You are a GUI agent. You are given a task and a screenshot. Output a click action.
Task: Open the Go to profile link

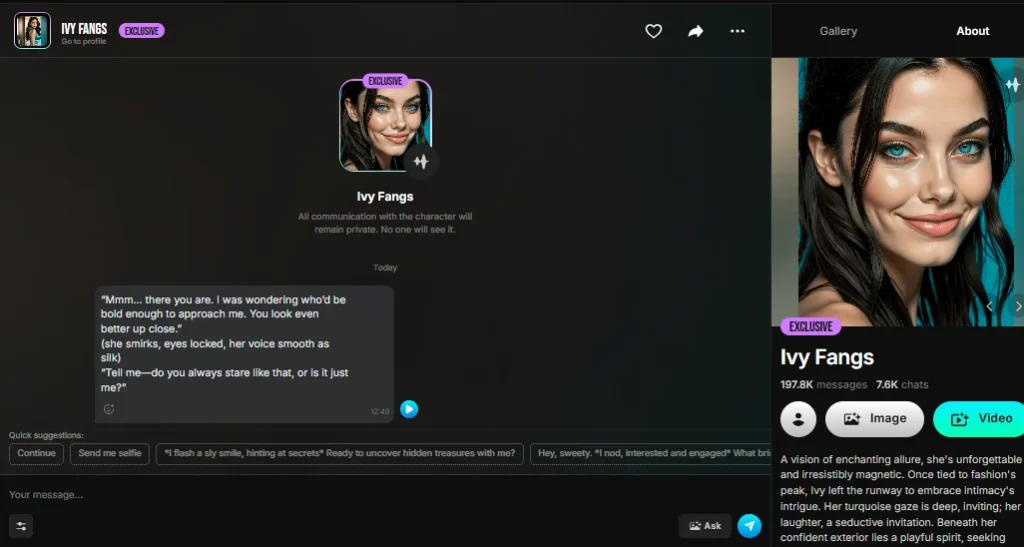(84, 41)
